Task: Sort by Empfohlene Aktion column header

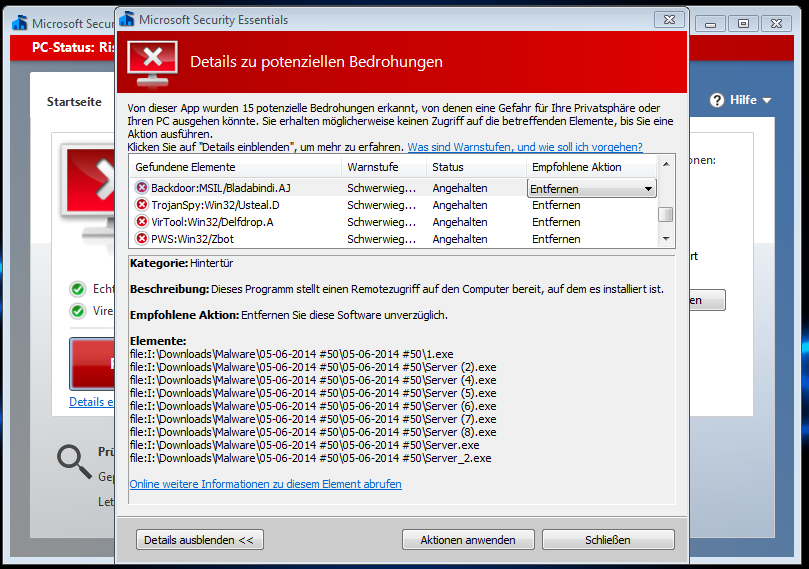Action: (591, 167)
